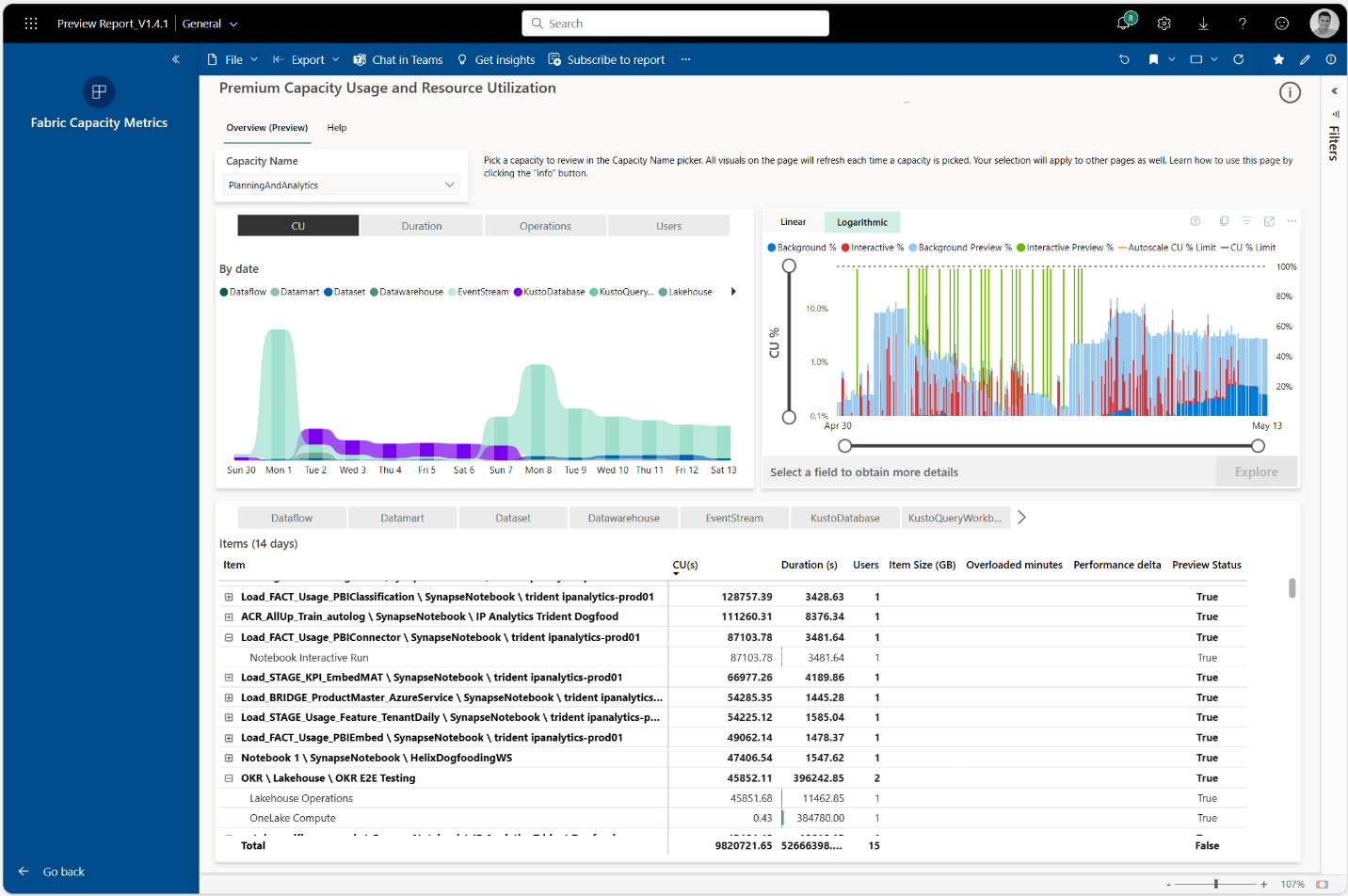This screenshot has height=896, width=1348.
Task: Open the Export menu
Action: pyautogui.click(x=306, y=59)
